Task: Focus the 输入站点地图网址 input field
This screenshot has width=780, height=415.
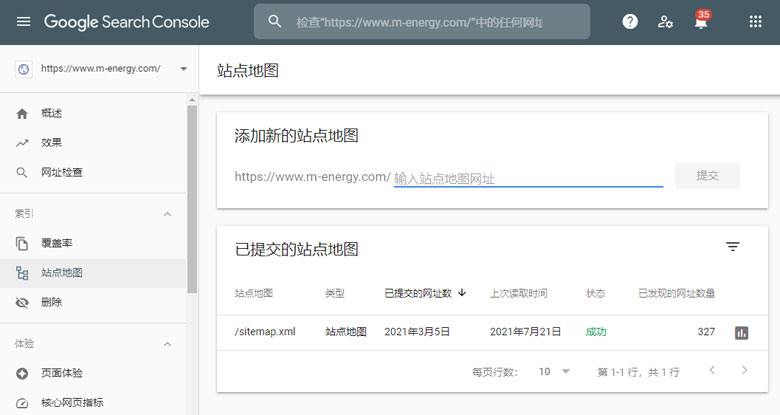Action: 528,178
